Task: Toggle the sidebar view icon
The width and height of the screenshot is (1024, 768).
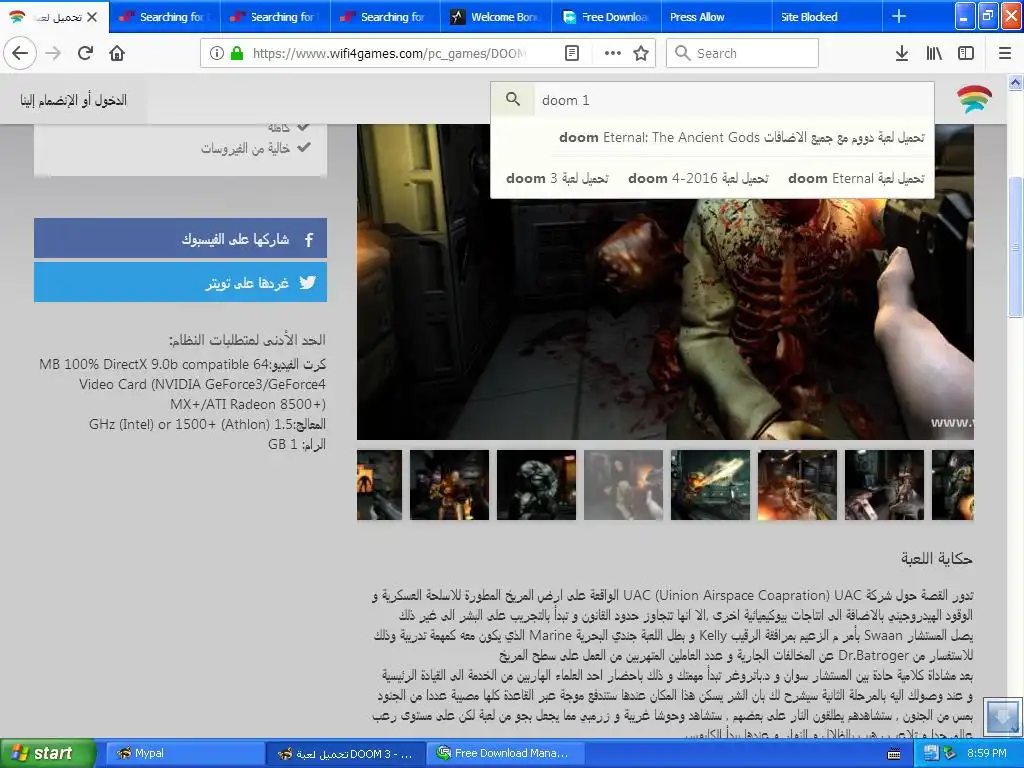Action: (966, 53)
